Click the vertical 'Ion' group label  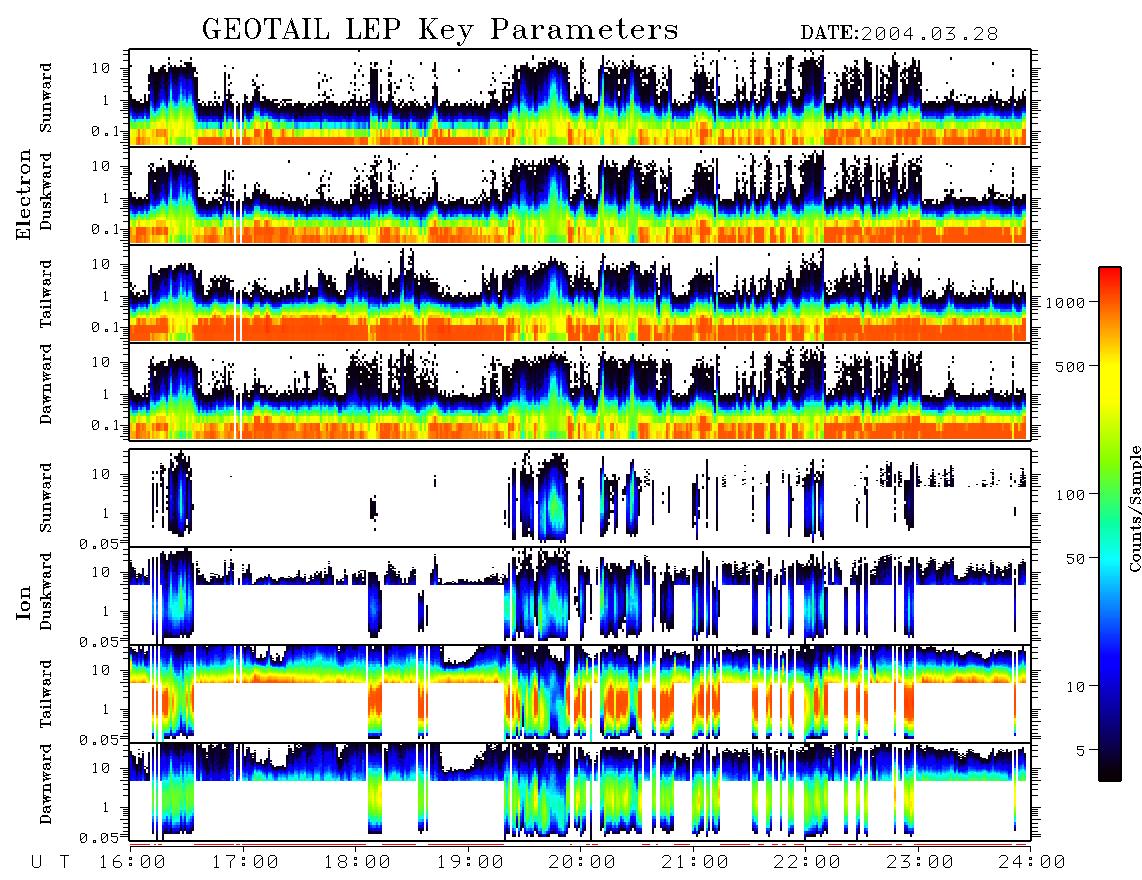(24, 602)
